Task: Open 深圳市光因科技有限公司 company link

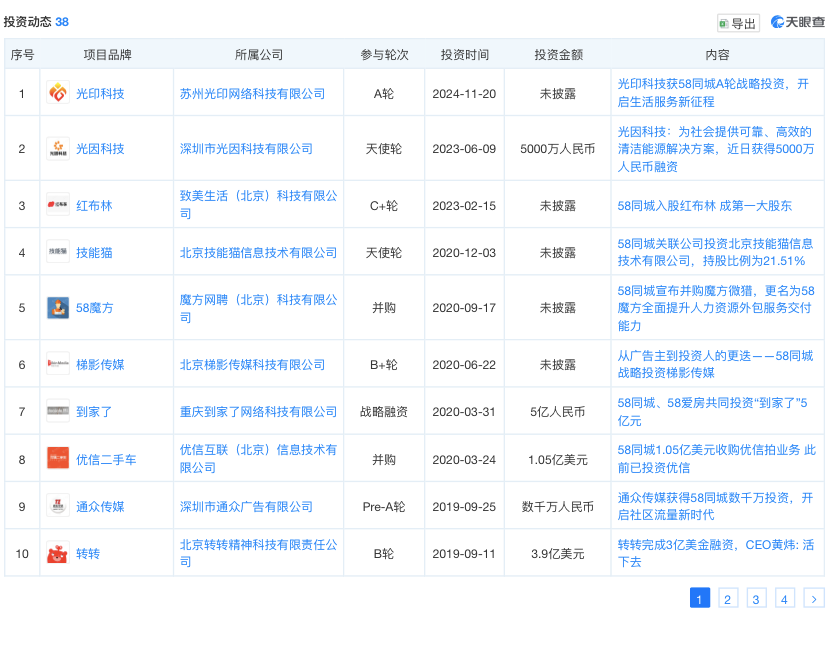Action: point(247,148)
